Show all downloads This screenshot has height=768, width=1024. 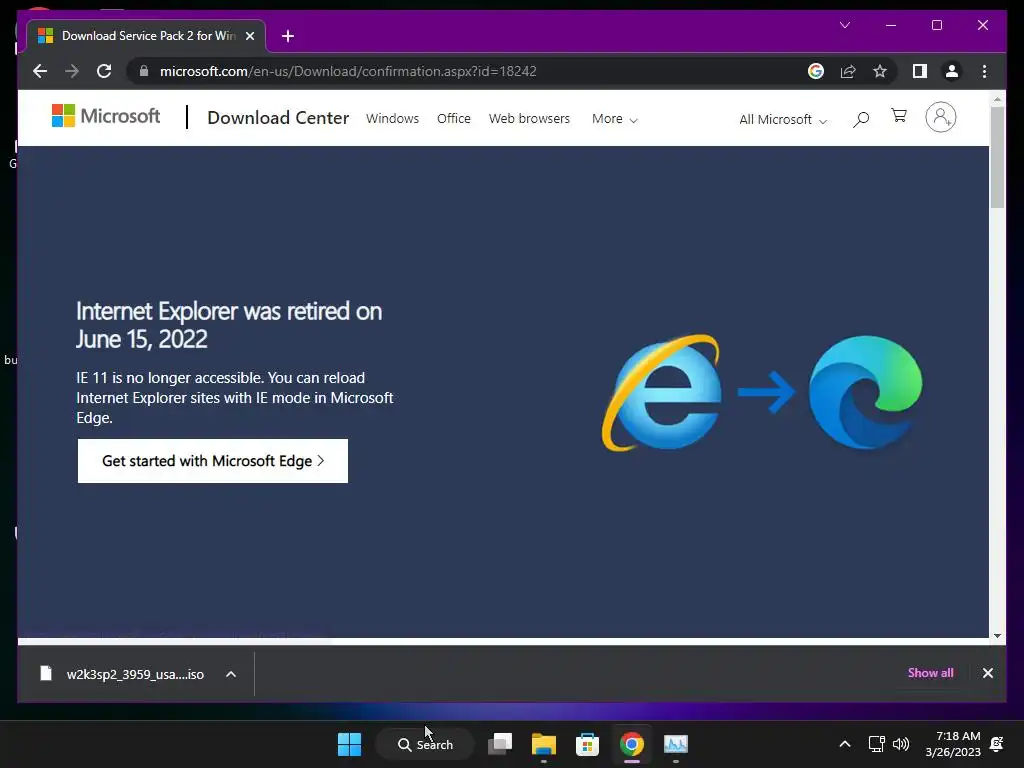coord(930,673)
